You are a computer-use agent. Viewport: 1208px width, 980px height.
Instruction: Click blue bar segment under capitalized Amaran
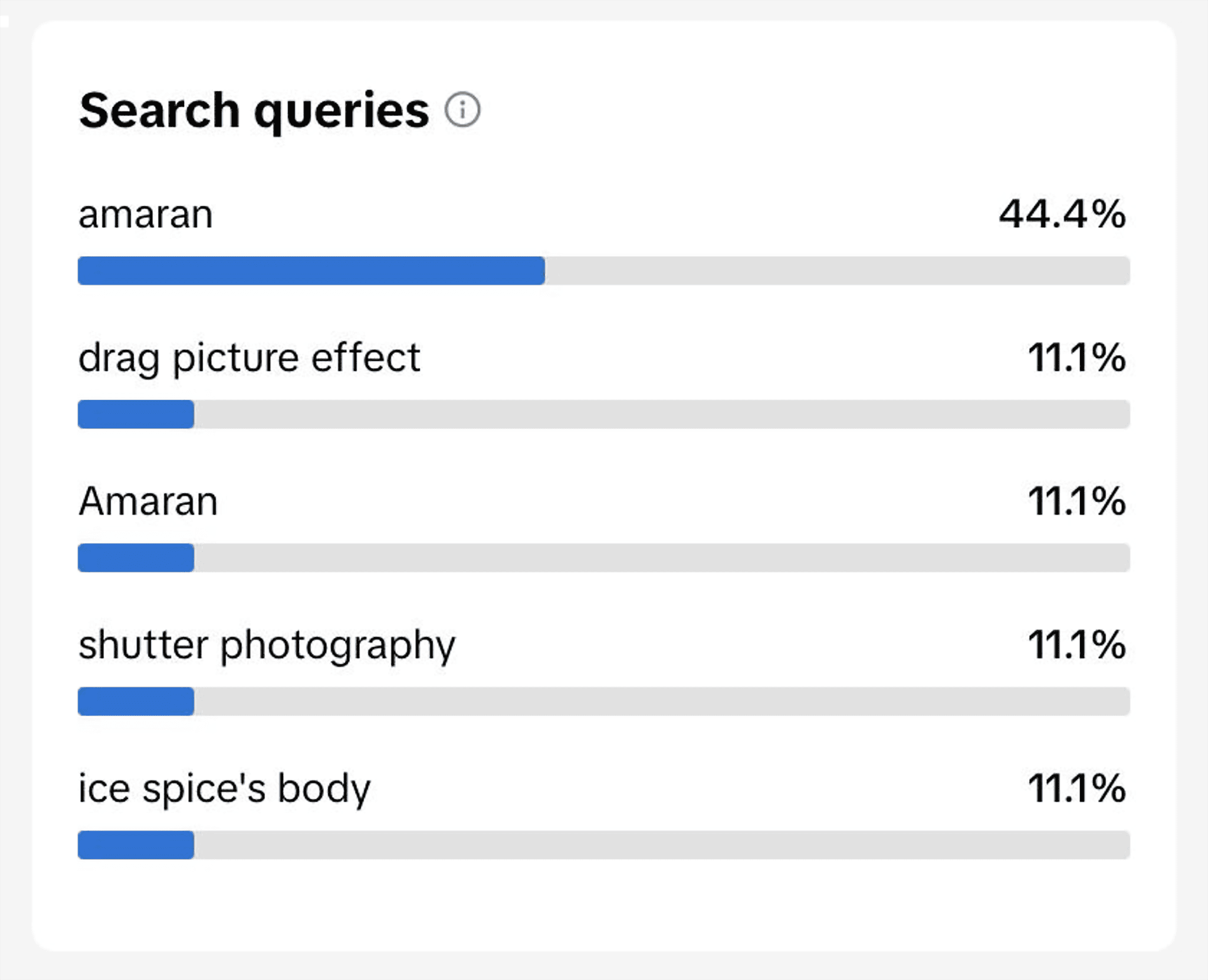pos(136,558)
